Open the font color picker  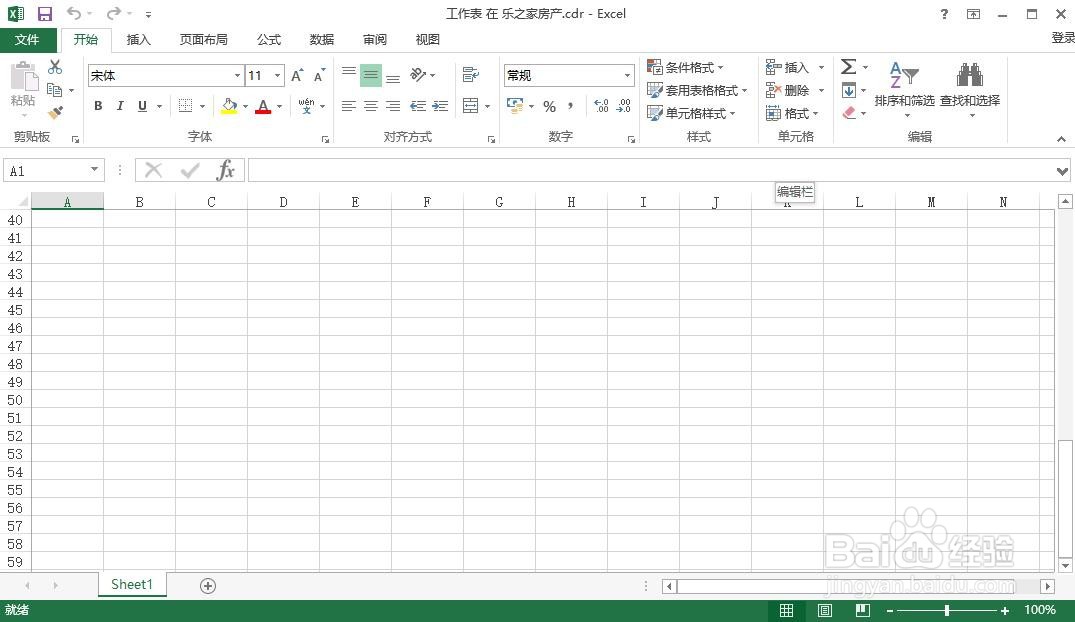261,106
